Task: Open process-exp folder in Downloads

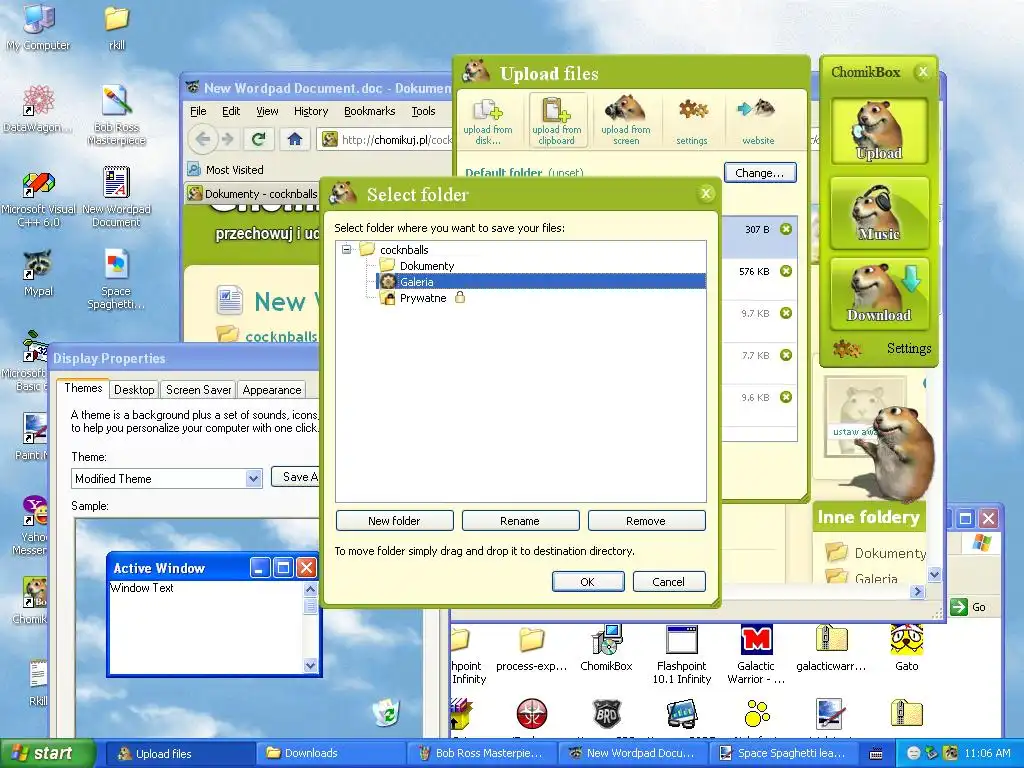Action: (532, 648)
